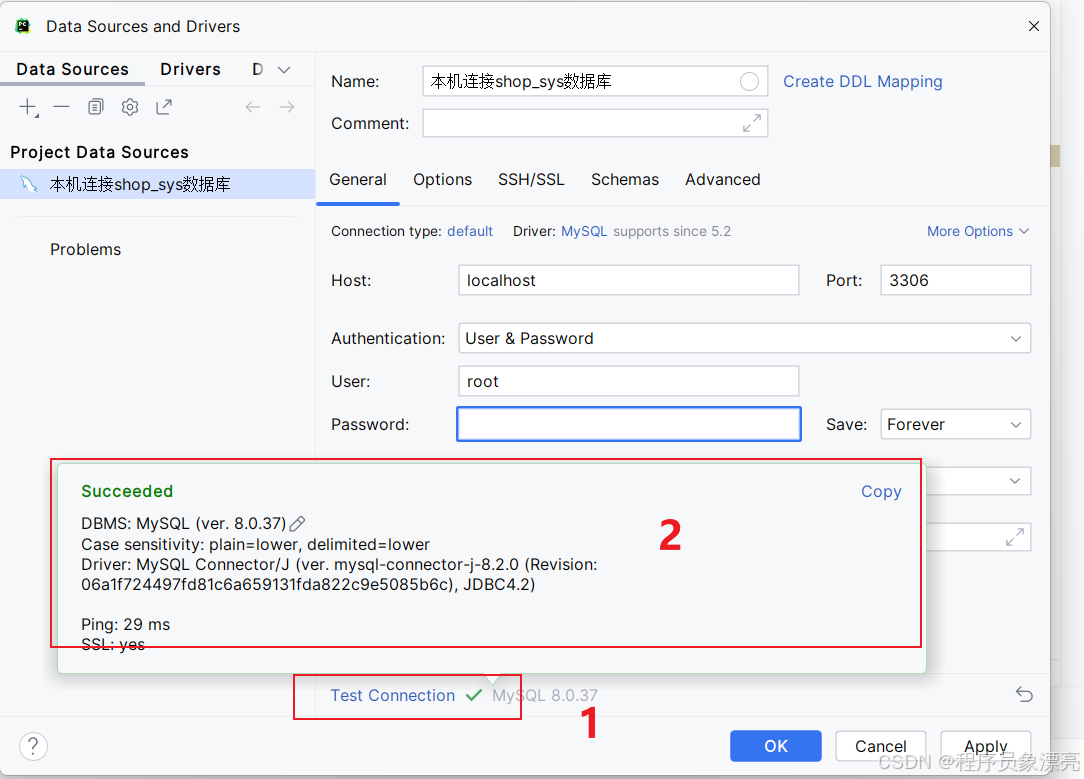Open the Authentication dropdown
The height and width of the screenshot is (779, 1084).
pyautogui.click(x=744, y=339)
